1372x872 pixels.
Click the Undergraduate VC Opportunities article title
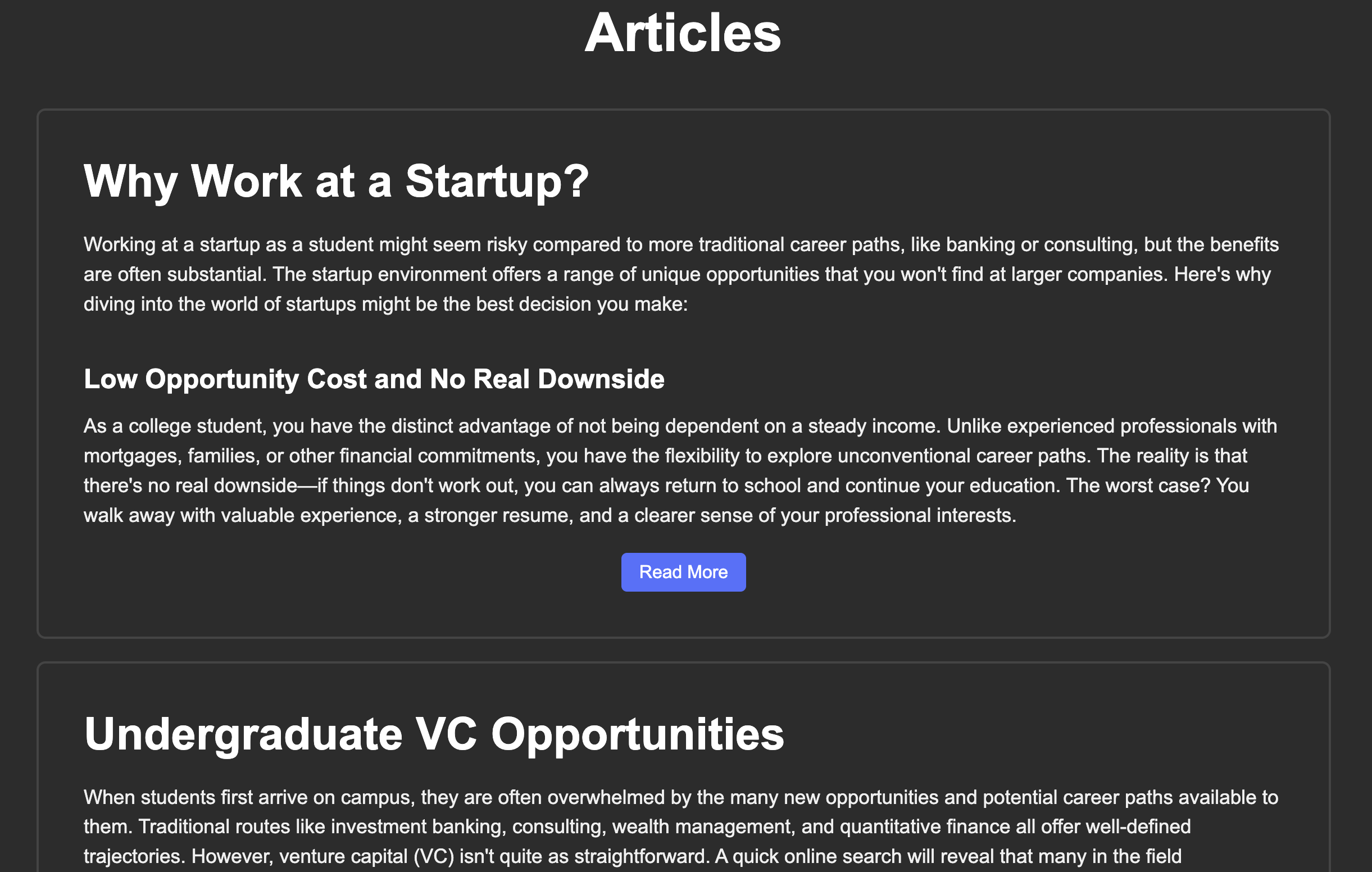(x=434, y=734)
